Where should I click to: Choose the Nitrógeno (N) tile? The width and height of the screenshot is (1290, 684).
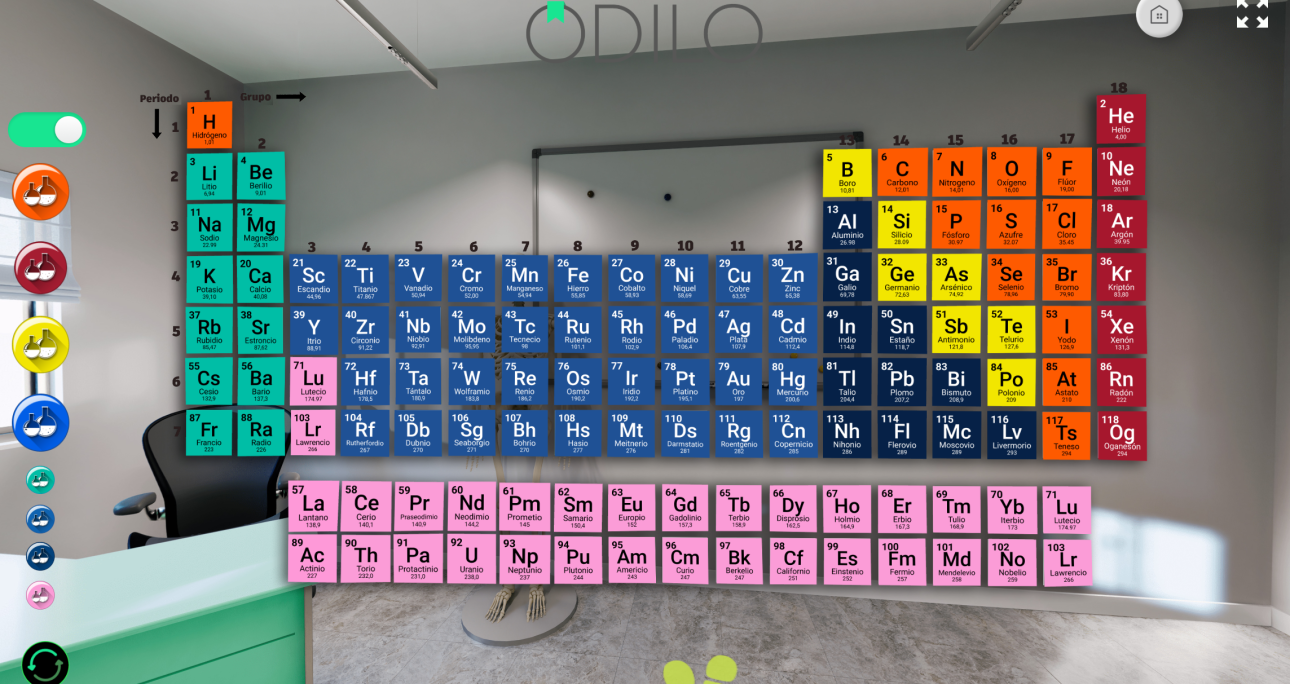pyautogui.click(x=957, y=172)
